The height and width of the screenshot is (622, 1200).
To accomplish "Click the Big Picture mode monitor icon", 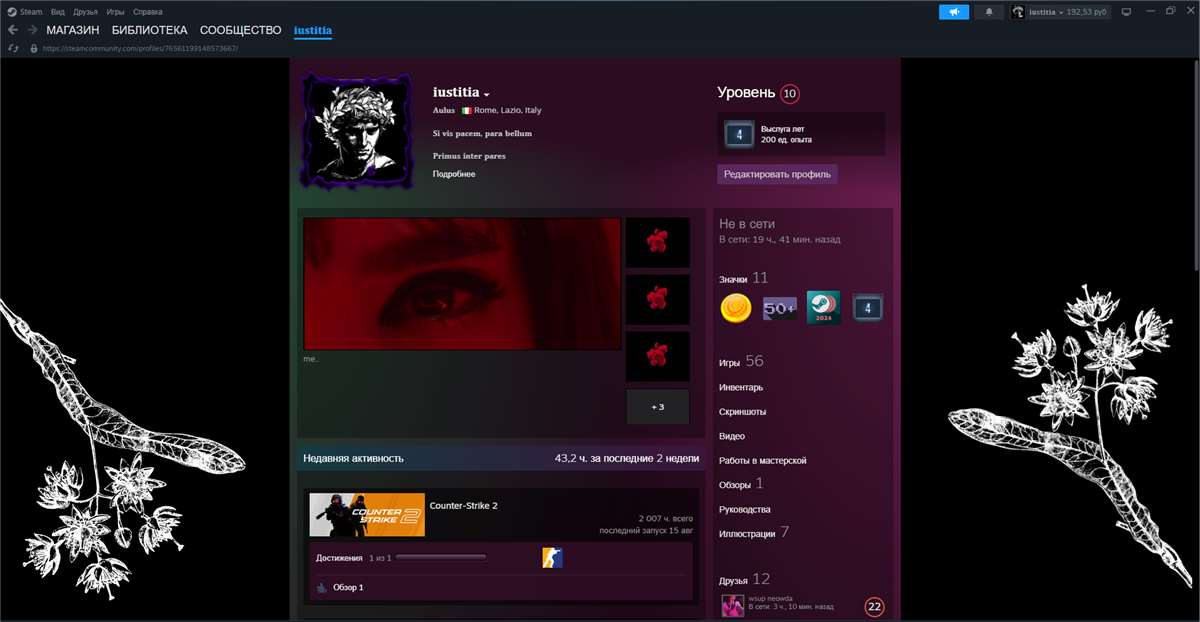I will click(x=1126, y=12).
